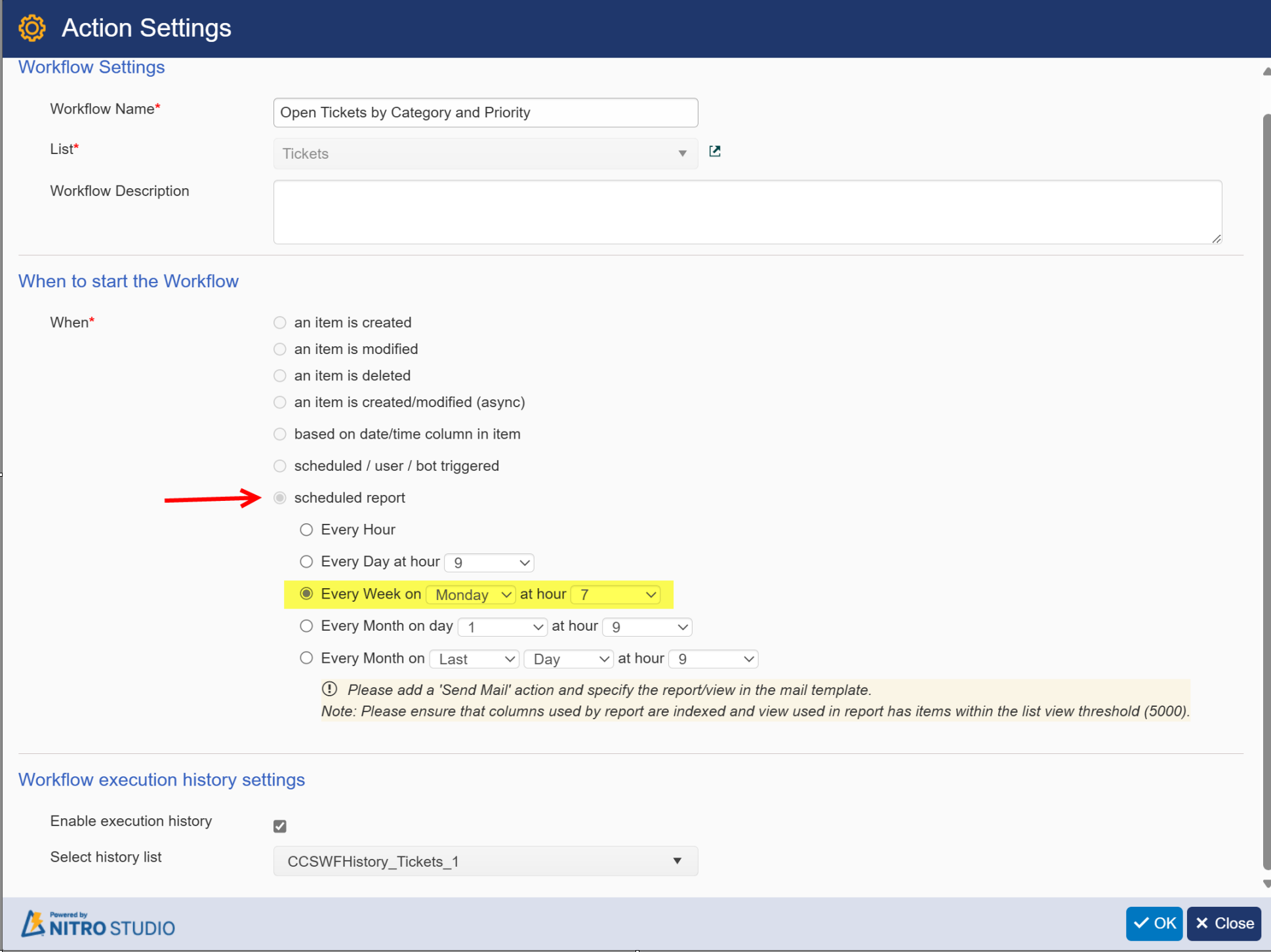The image size is (1271, 952).
Task: Click the scrollbar down arrow
Action: [1266, 884]
